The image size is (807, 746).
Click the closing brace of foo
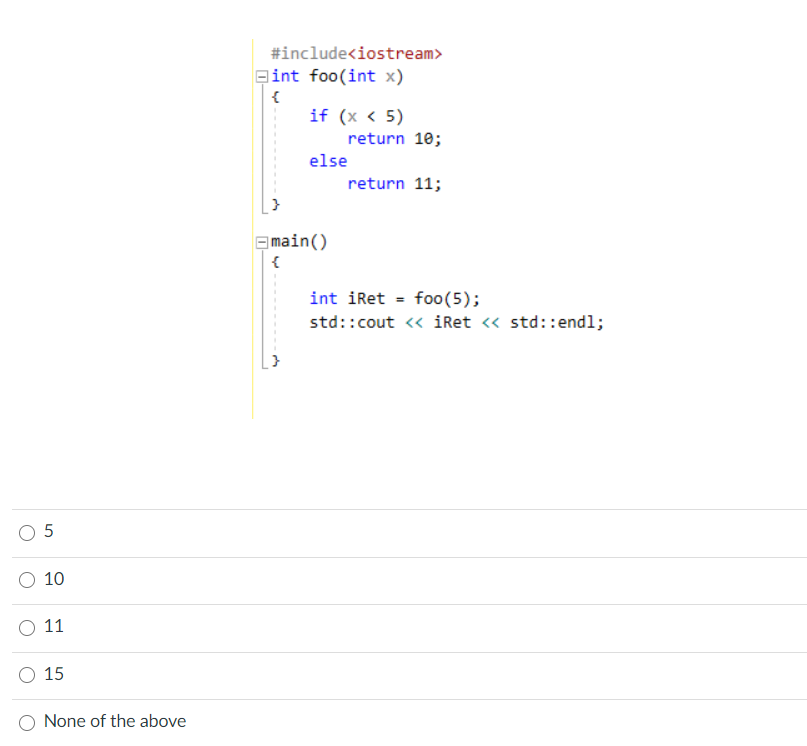(275, 204)
